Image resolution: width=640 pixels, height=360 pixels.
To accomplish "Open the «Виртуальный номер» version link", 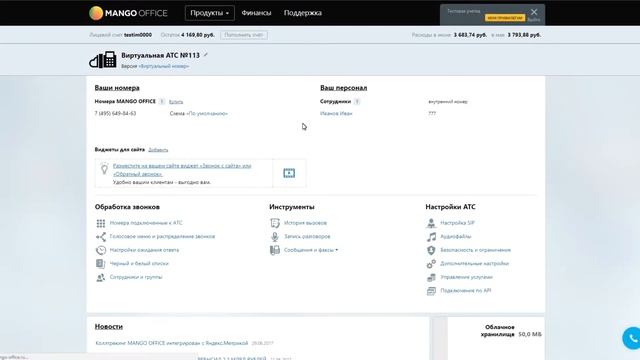I will (x=164, y=66).
